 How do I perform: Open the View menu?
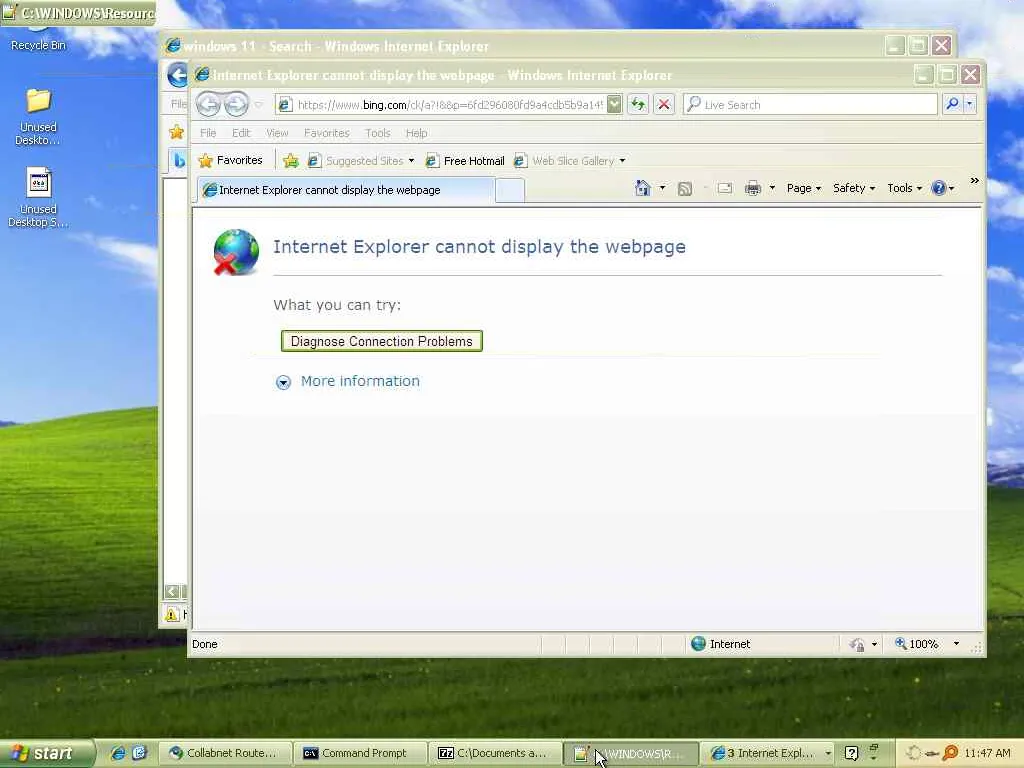click(x=277, y=133)
